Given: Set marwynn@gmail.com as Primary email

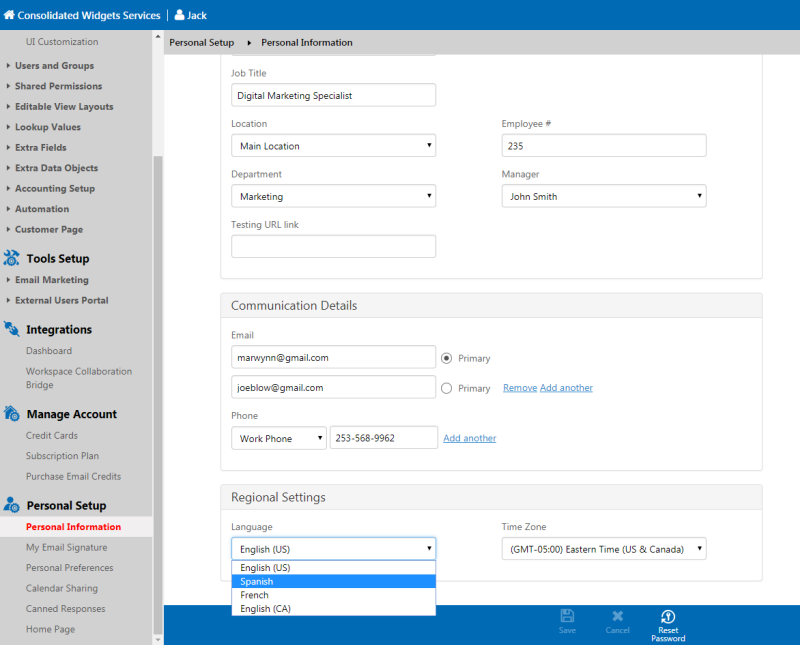Looking at the screenshot, I should [446, 358].
